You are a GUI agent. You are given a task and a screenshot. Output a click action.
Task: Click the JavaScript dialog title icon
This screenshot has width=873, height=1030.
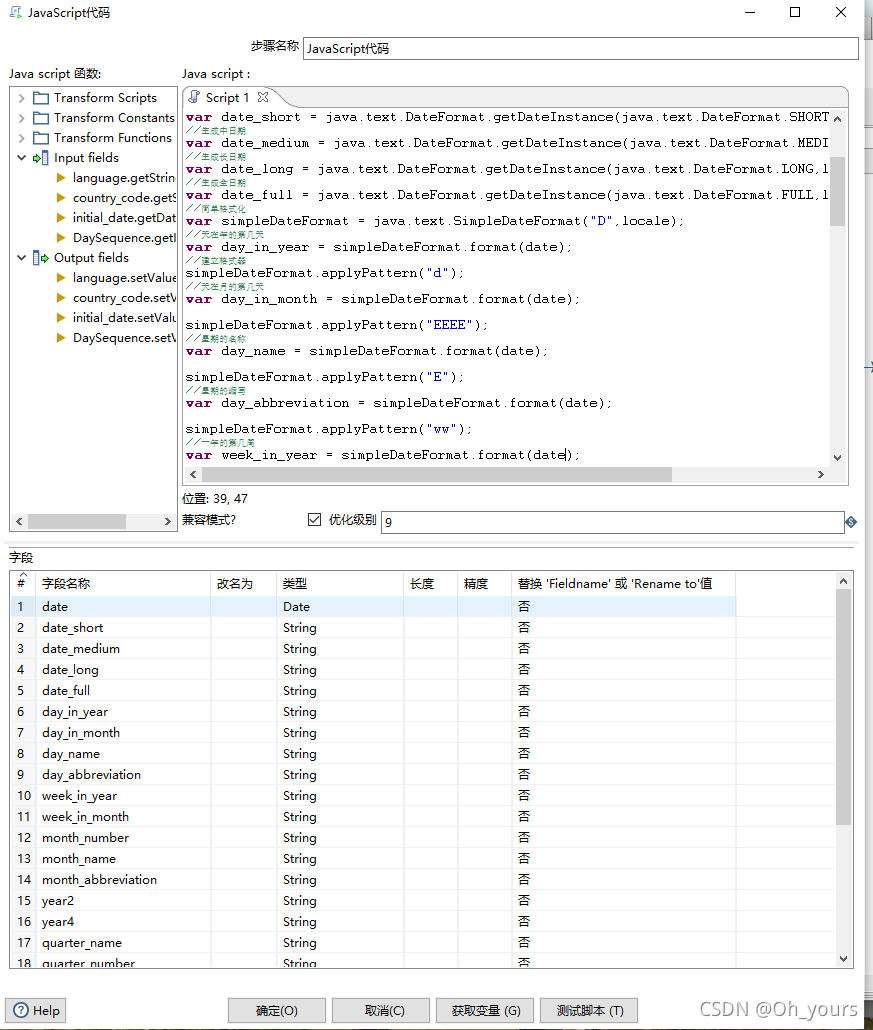(15, 12)
